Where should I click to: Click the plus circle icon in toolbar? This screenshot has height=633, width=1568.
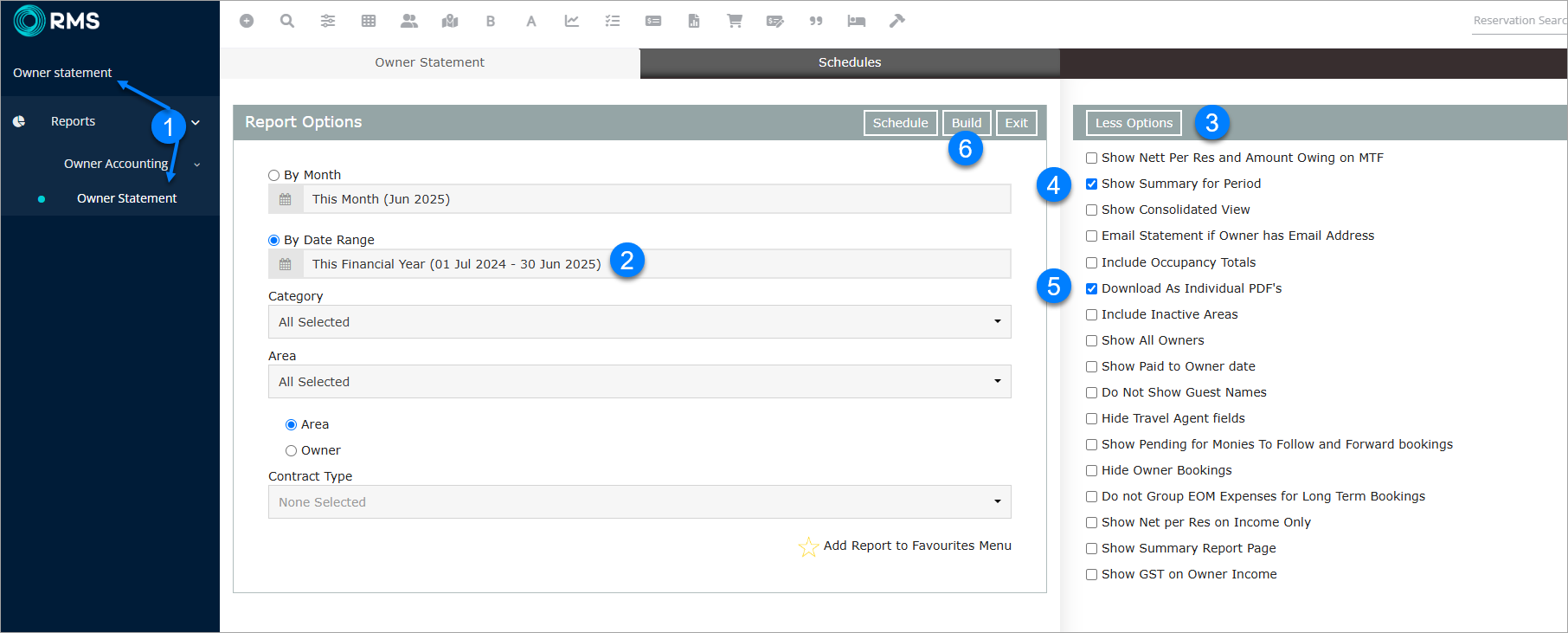(247, 21)
